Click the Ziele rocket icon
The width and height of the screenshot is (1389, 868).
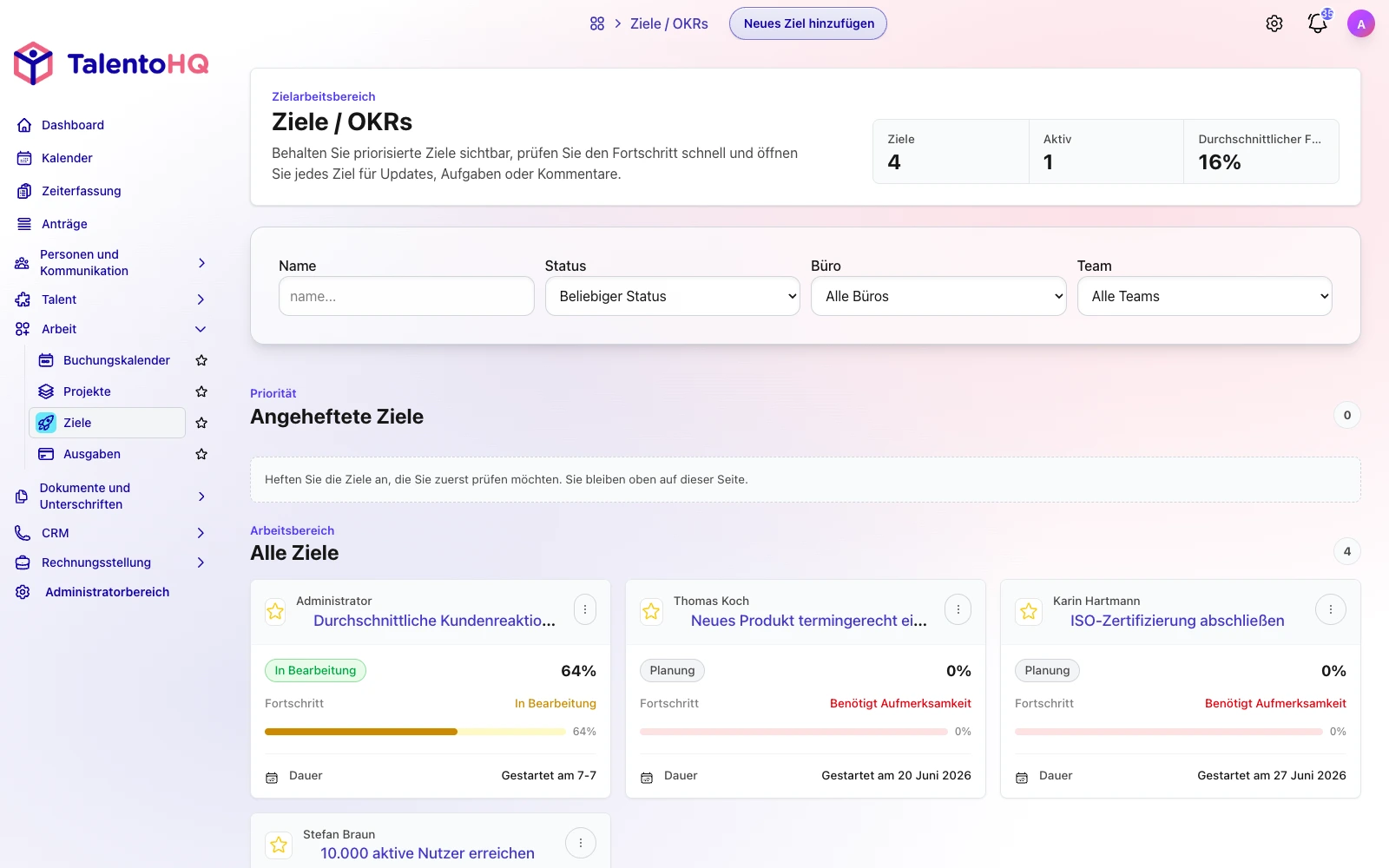[46, 423]
